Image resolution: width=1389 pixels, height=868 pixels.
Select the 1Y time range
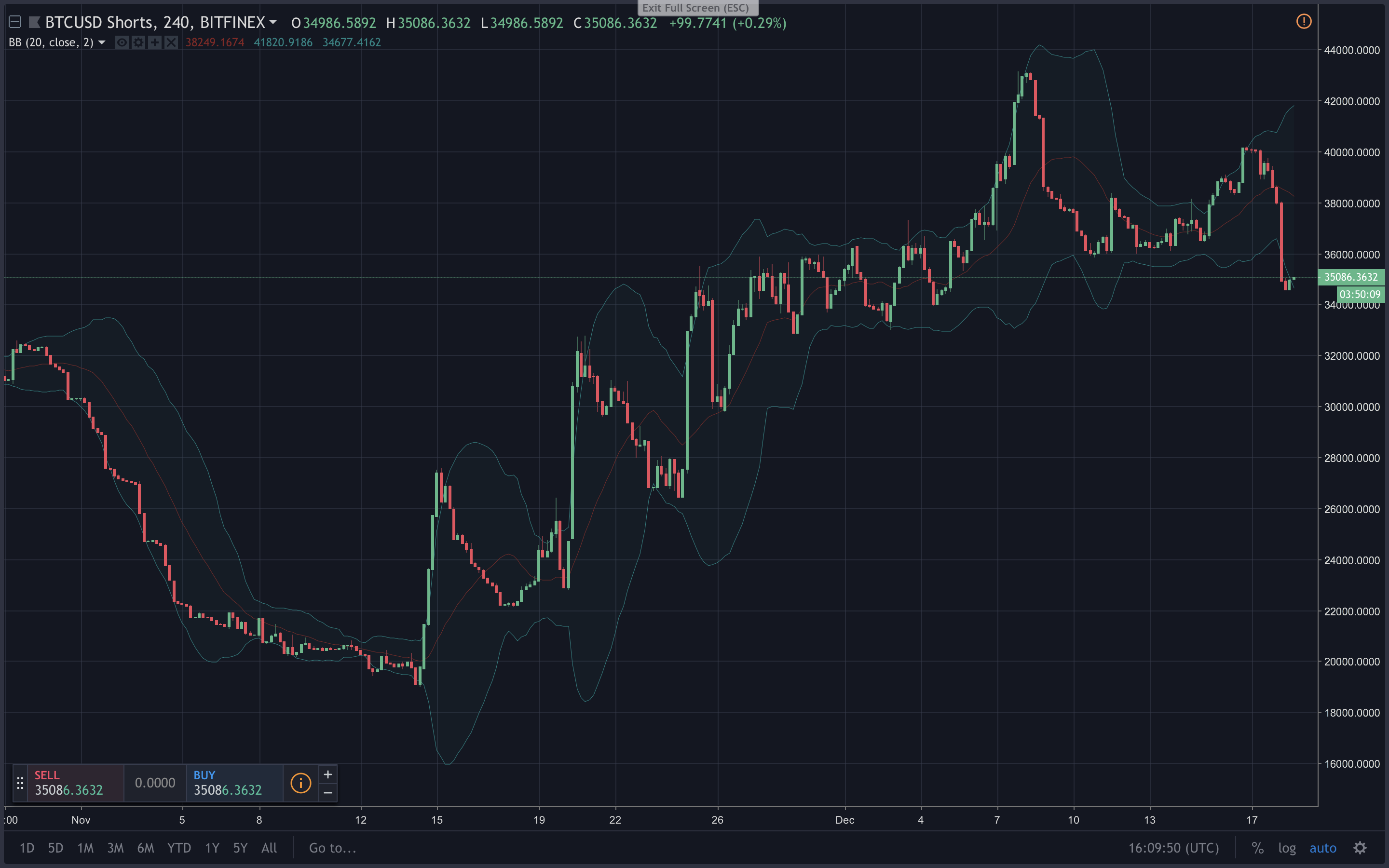pos(212,848)
